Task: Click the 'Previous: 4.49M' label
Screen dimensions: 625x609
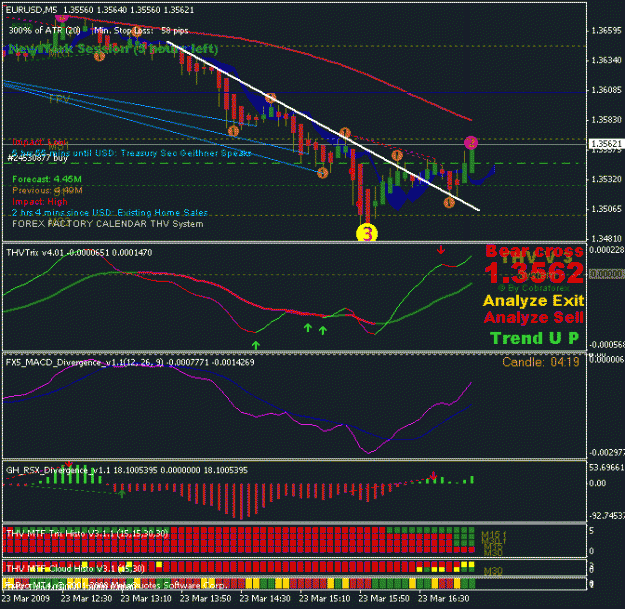Action: tap(47, 190)
